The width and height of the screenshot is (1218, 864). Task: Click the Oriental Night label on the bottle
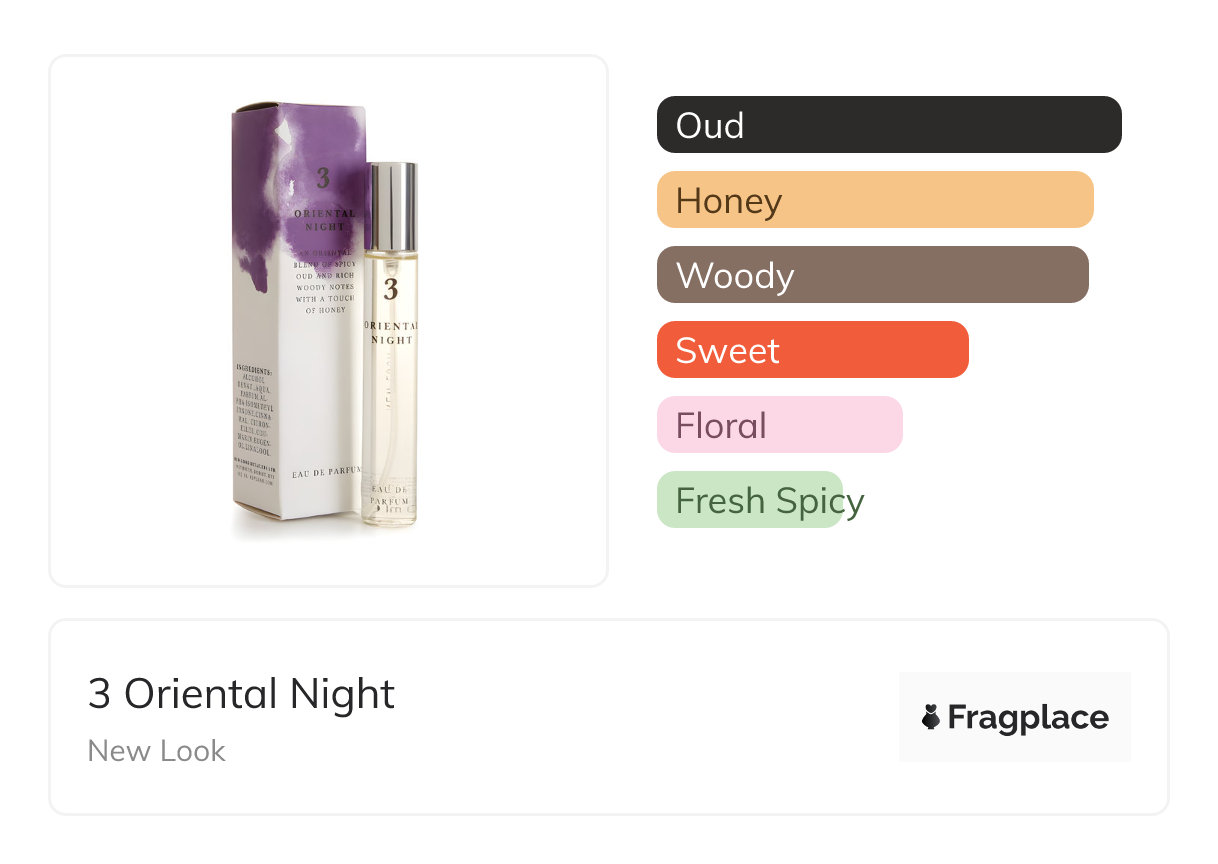[391, 333]
